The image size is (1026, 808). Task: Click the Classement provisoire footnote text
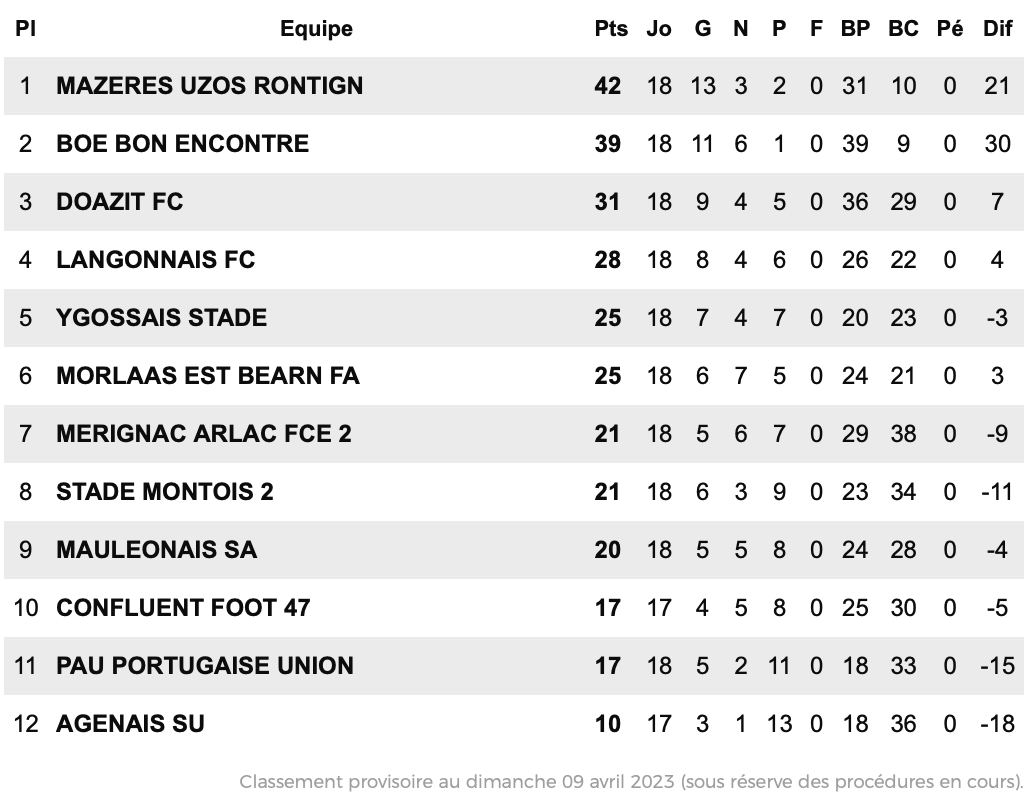tap(631, 782)
